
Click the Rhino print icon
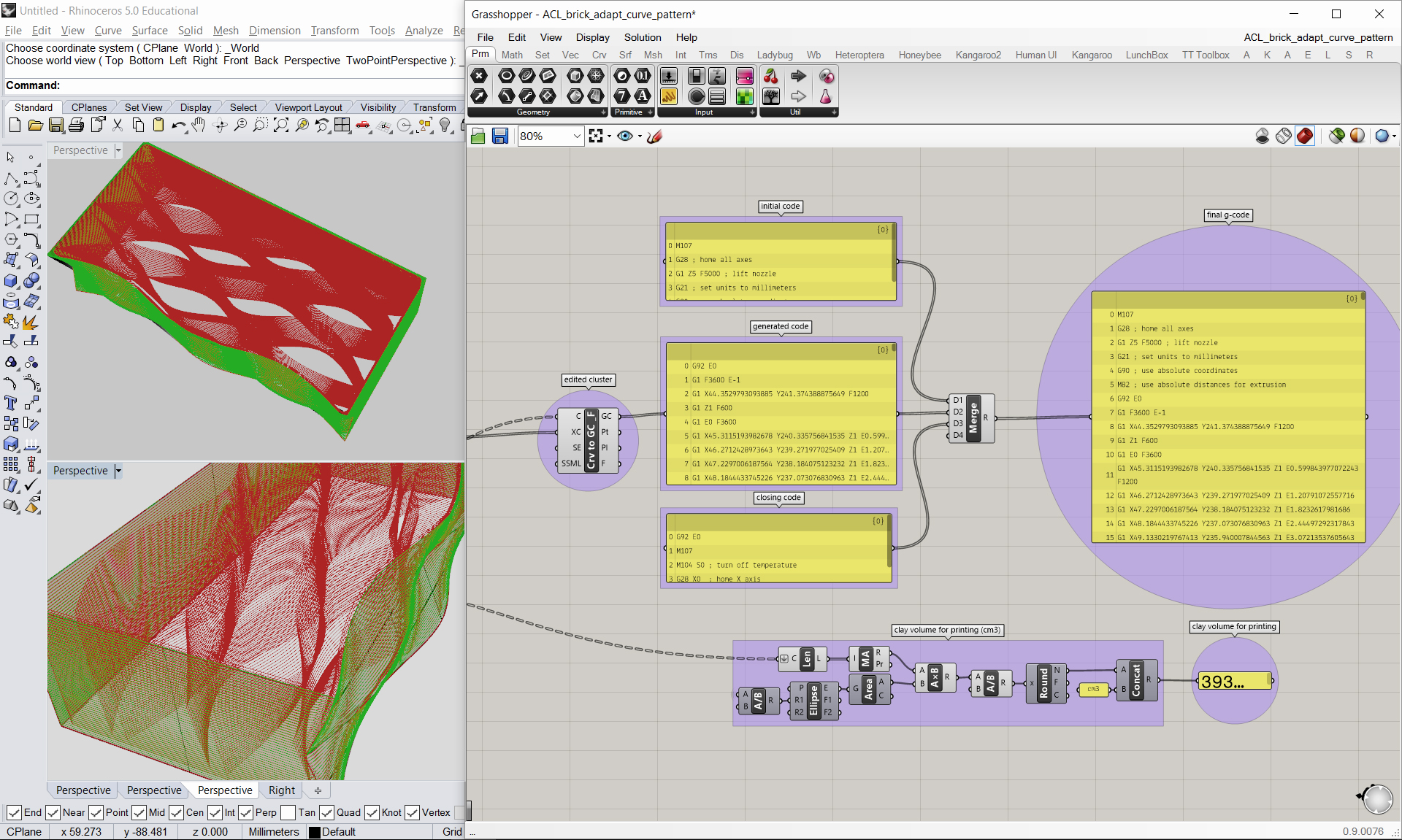(77, 126)
